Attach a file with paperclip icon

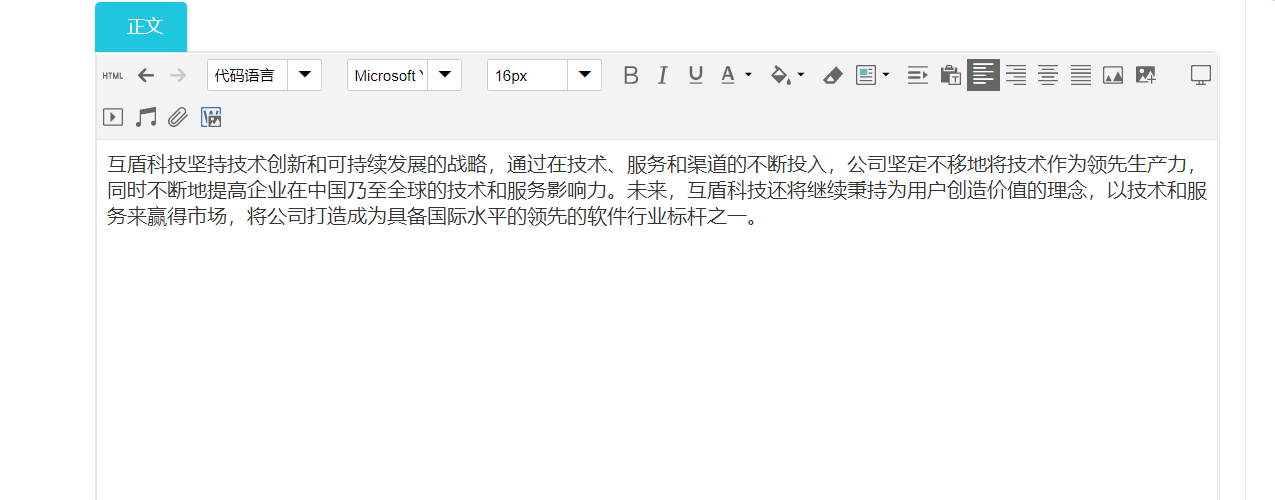tap(178, 117)
